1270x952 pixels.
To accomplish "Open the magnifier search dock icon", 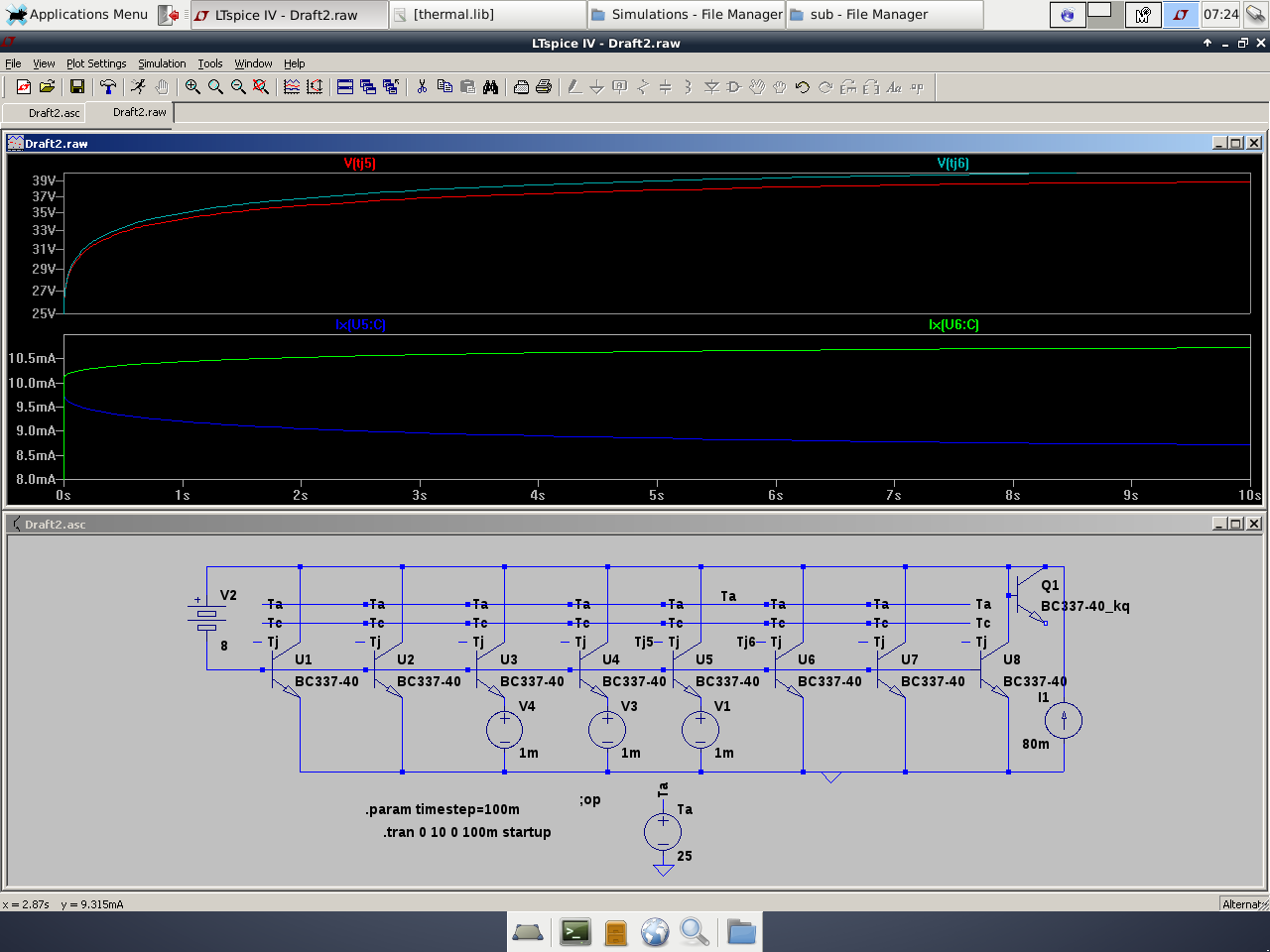I will [695, 932].
